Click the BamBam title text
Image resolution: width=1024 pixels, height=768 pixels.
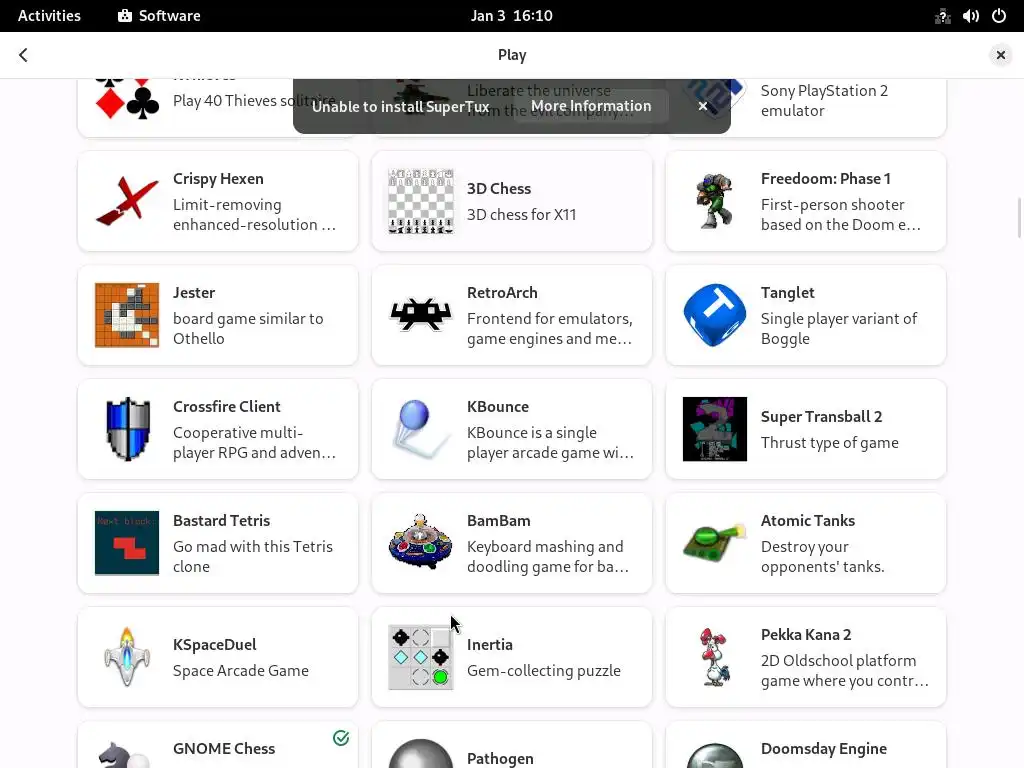pos(498,520)
